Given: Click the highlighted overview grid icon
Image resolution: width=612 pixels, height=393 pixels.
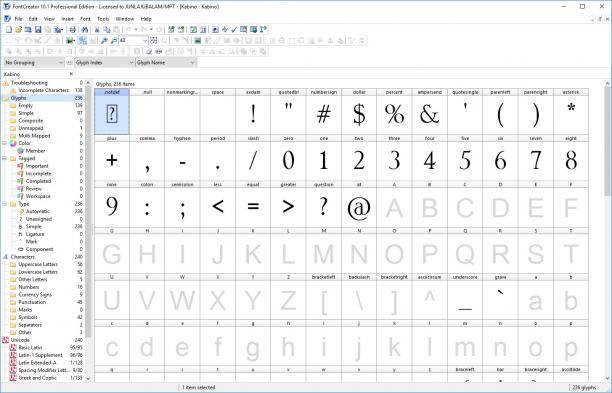Looking at the screenshot, I should point(82,41).
